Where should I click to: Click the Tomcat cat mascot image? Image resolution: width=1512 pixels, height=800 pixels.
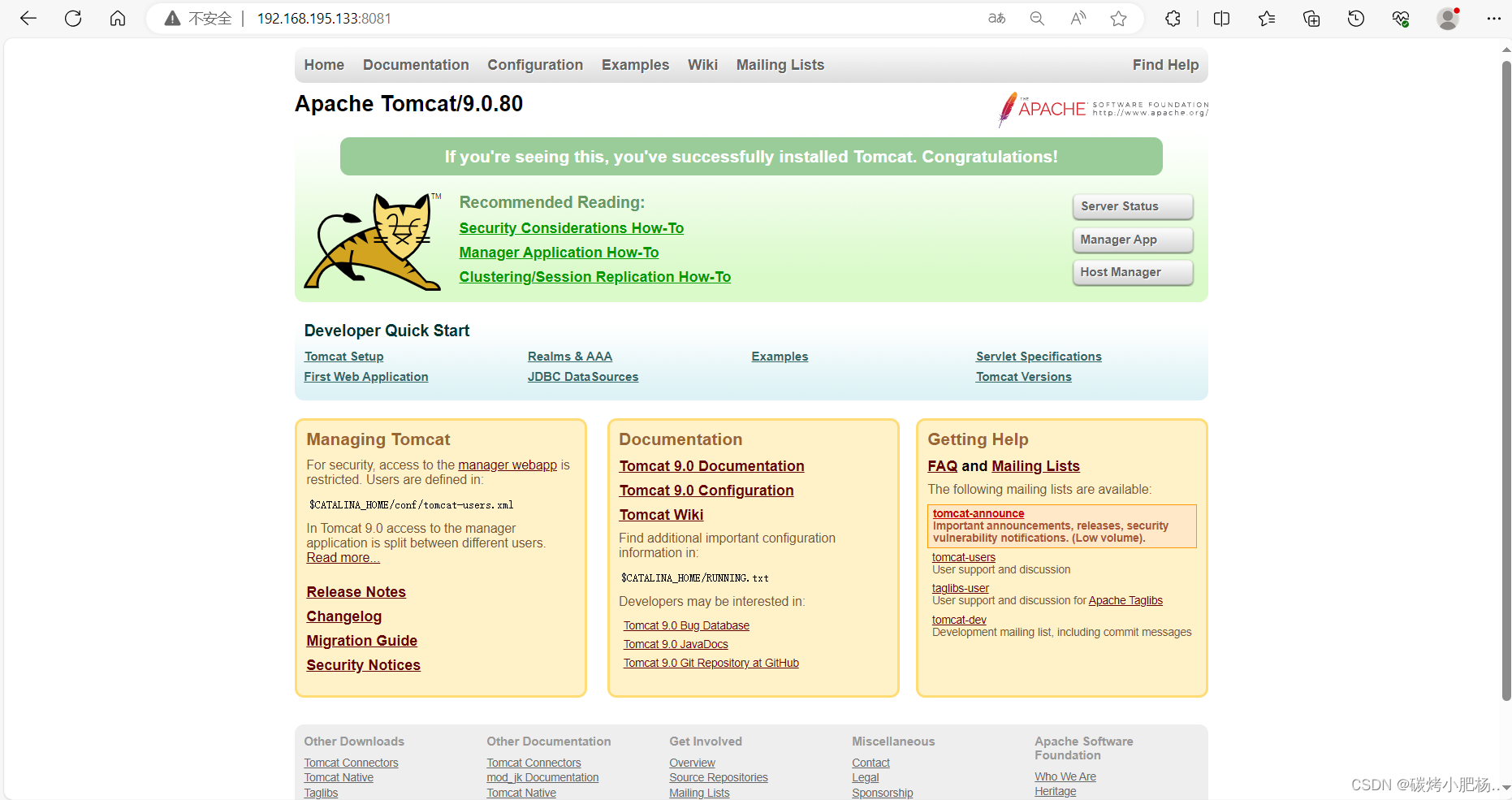click(x=373, y=241)
